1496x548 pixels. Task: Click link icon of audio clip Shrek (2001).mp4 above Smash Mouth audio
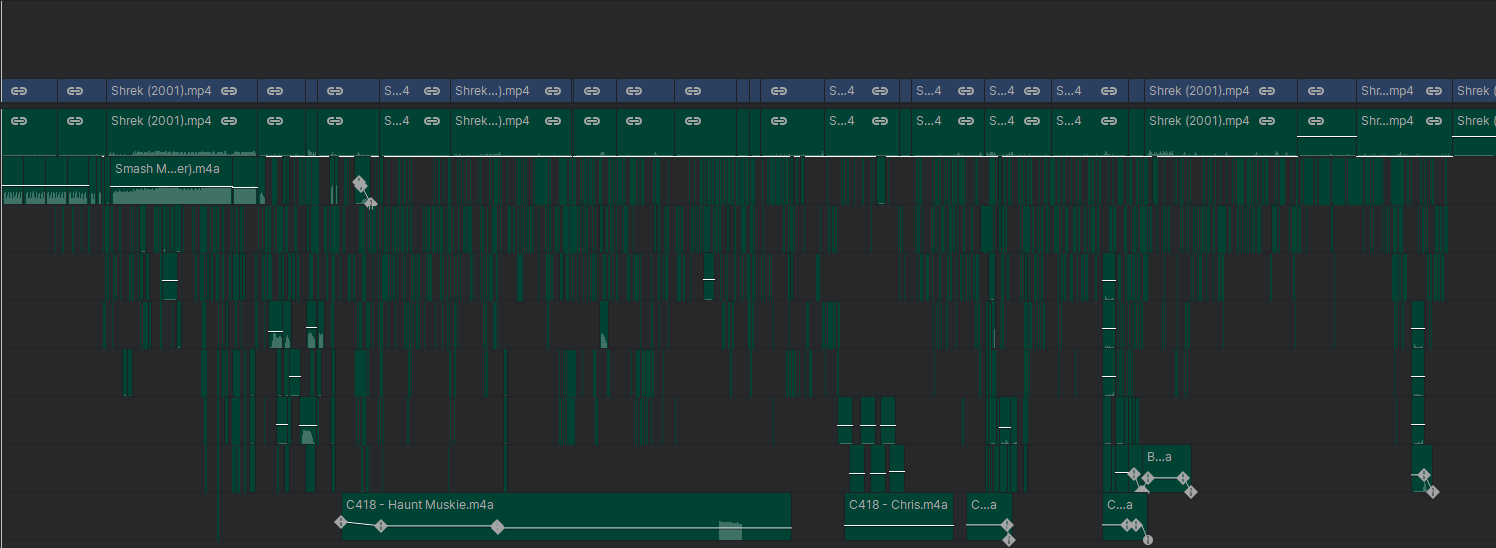pos(230,121)
